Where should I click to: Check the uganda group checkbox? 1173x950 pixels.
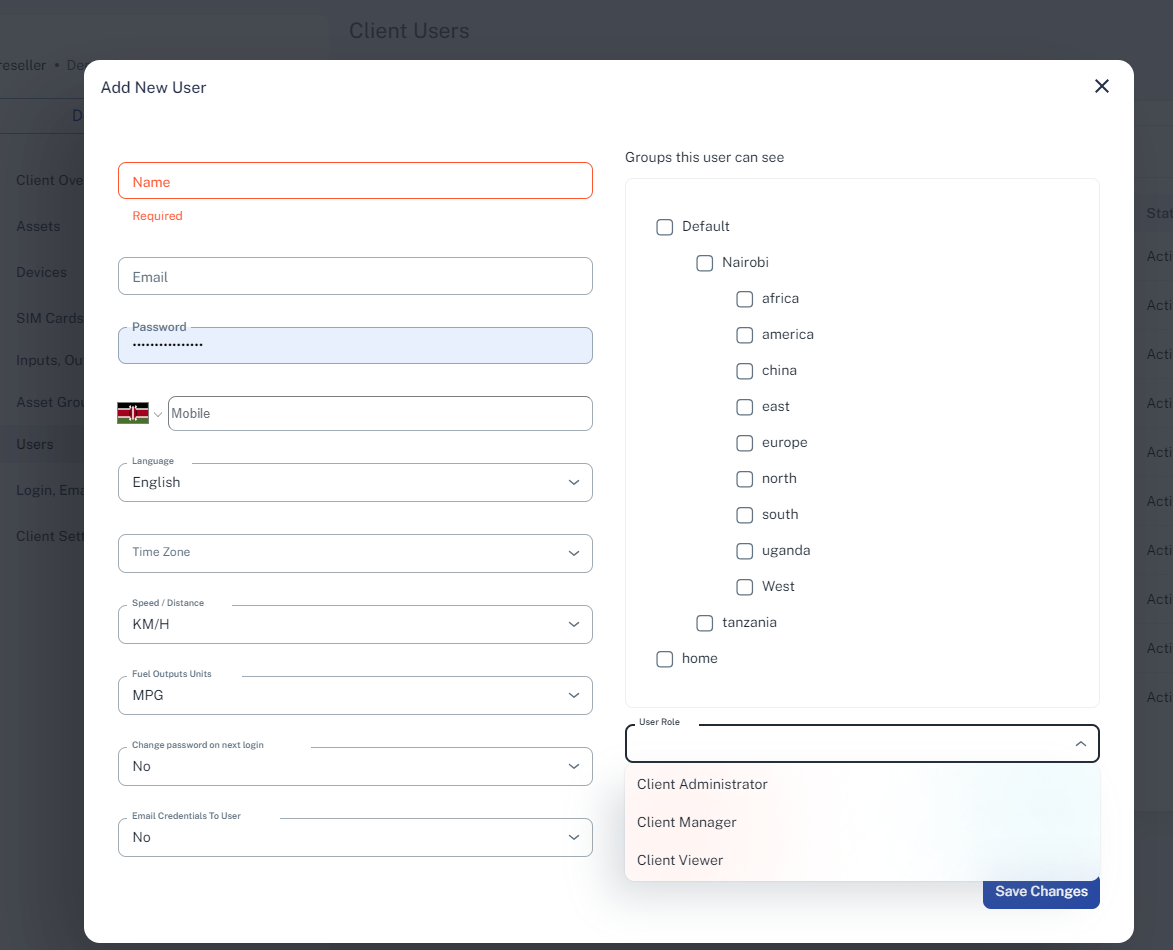(744, 551)
